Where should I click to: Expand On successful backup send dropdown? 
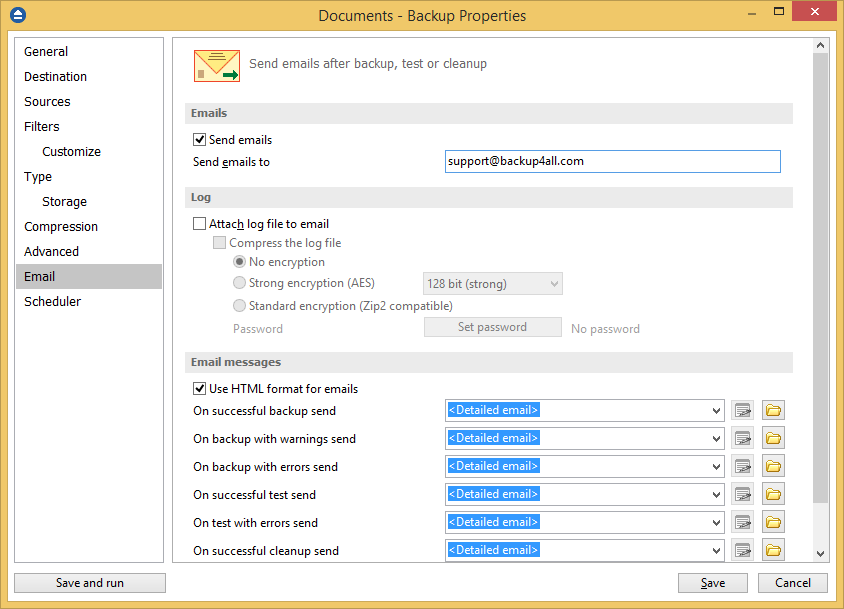pos(715,410)
